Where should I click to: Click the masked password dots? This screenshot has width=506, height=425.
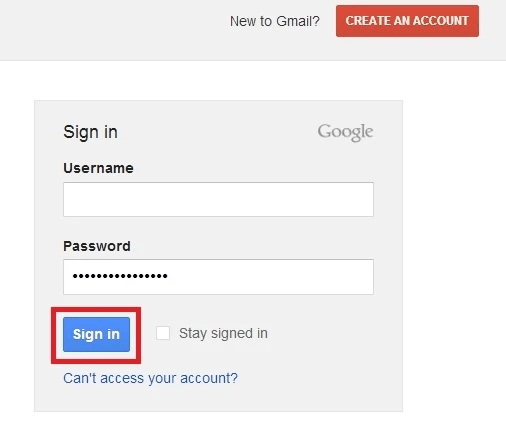point(120,276)
